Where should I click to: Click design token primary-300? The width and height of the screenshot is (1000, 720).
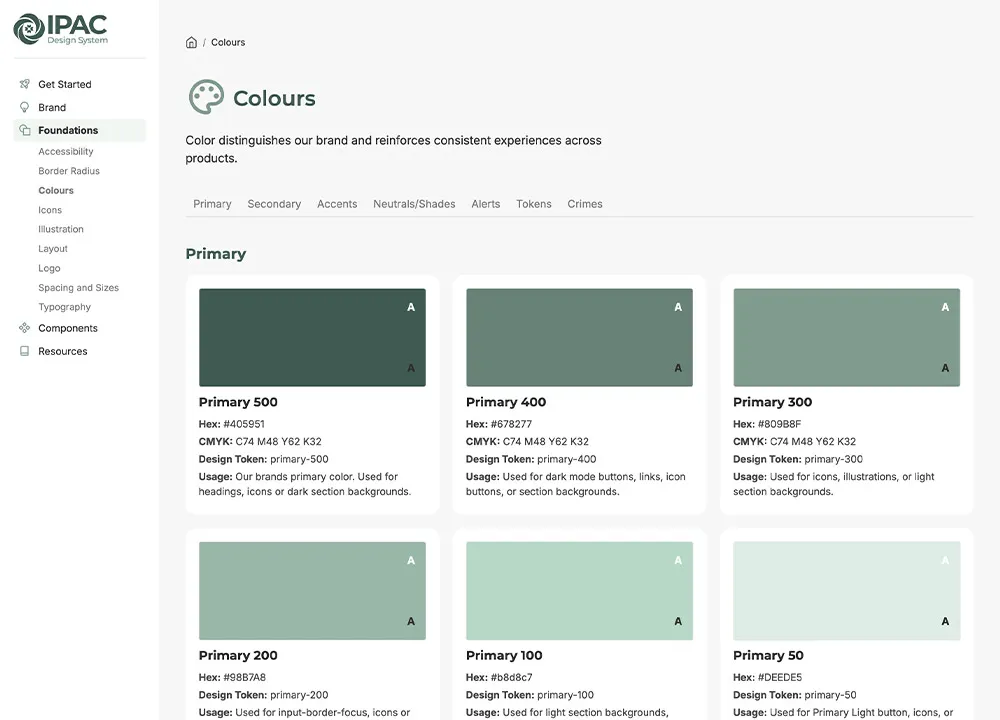click(834, 459)
